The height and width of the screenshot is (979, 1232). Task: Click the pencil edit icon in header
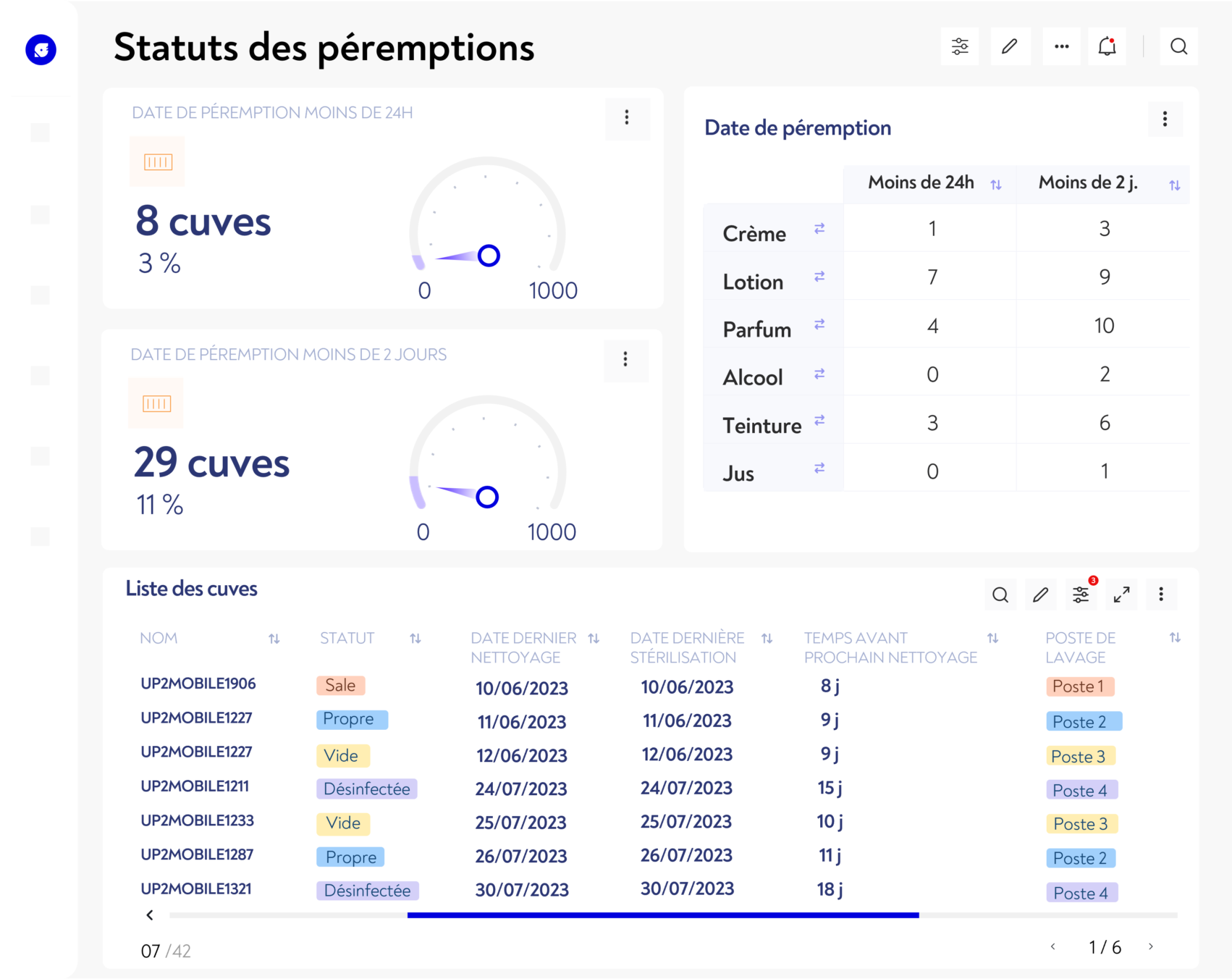(1010, 47)
